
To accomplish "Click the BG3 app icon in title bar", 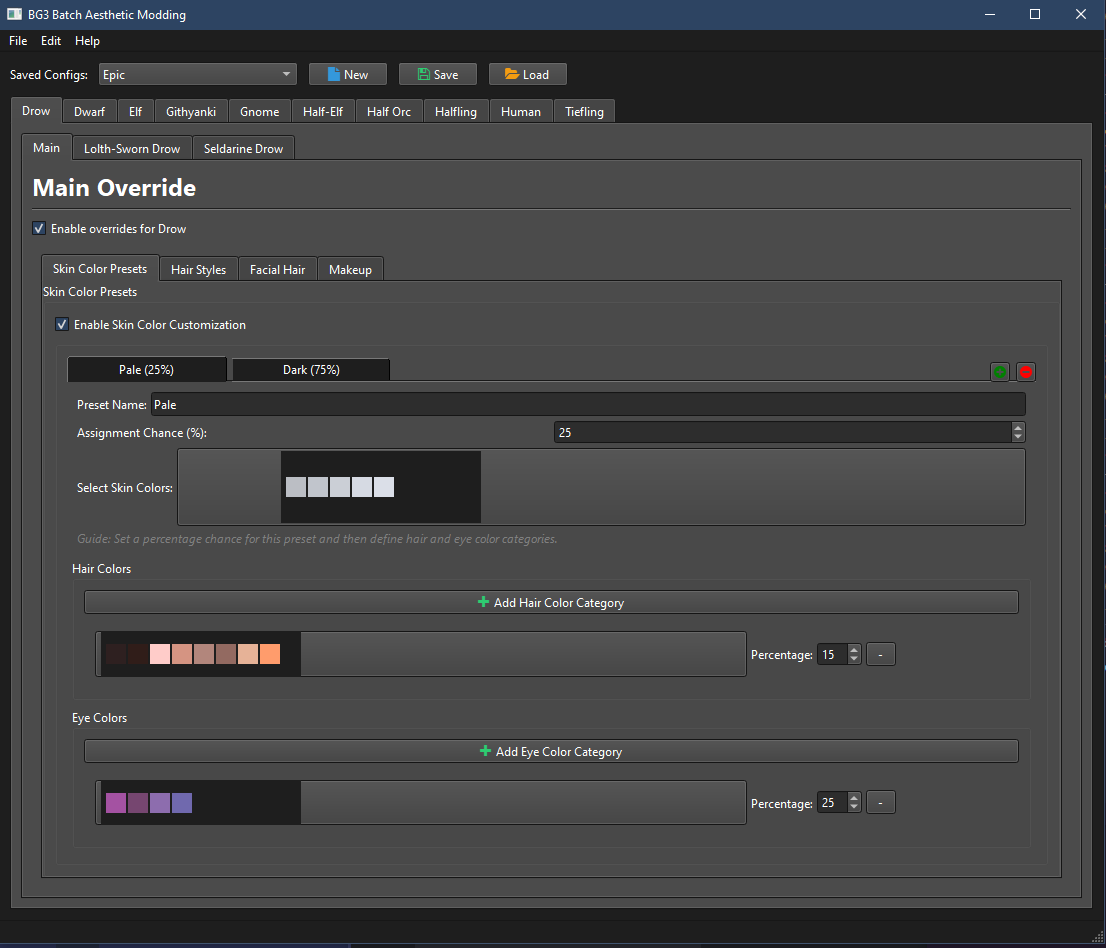I will (14, 14).
